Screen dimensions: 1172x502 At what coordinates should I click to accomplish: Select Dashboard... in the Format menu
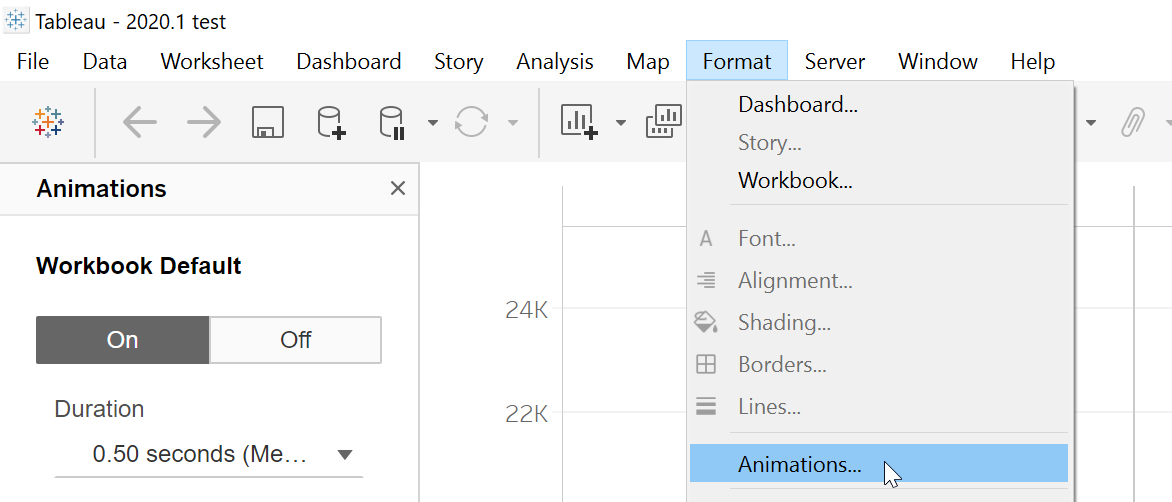point(797,104)
